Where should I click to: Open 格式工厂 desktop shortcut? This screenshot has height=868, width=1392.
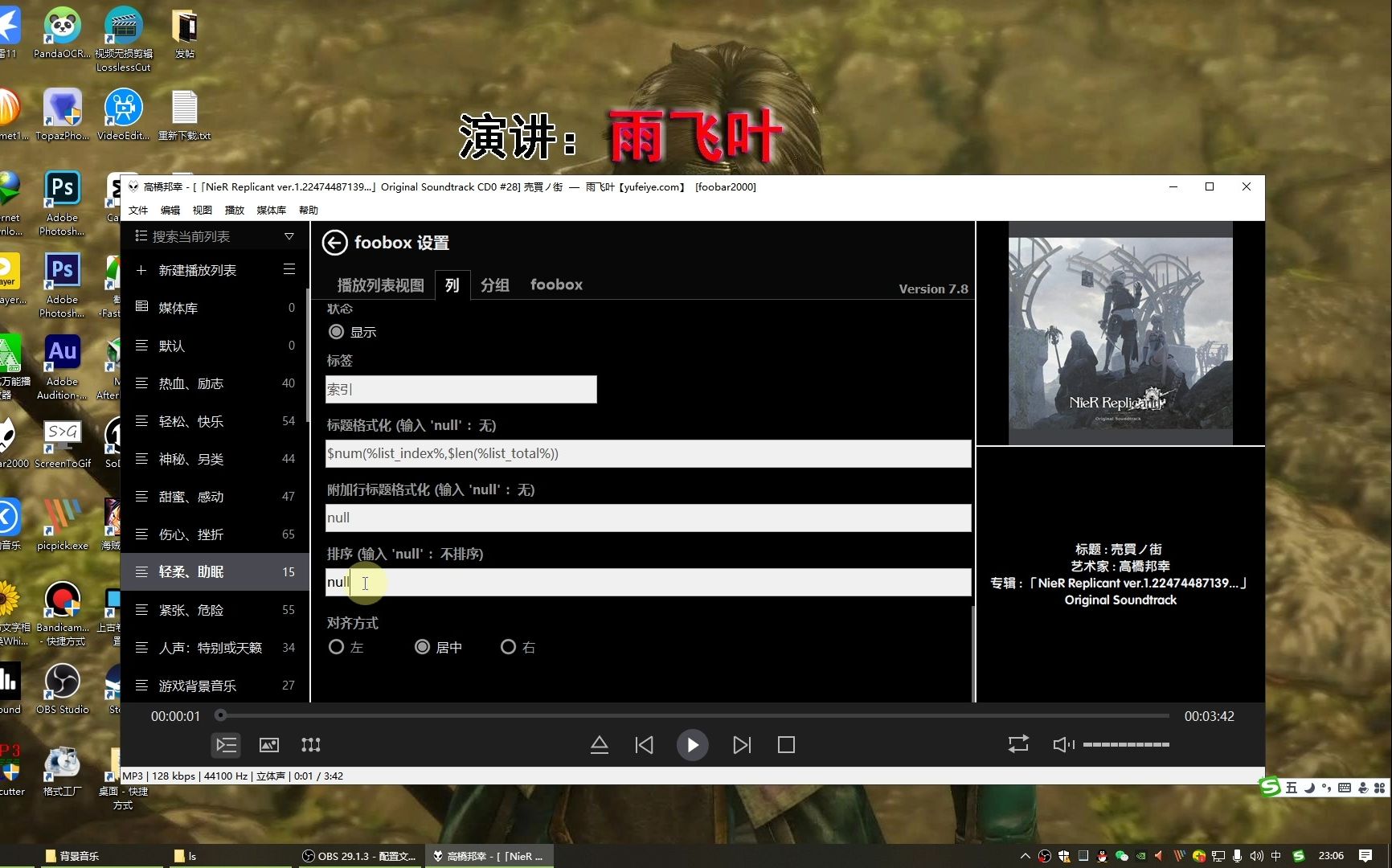point(62,772)
